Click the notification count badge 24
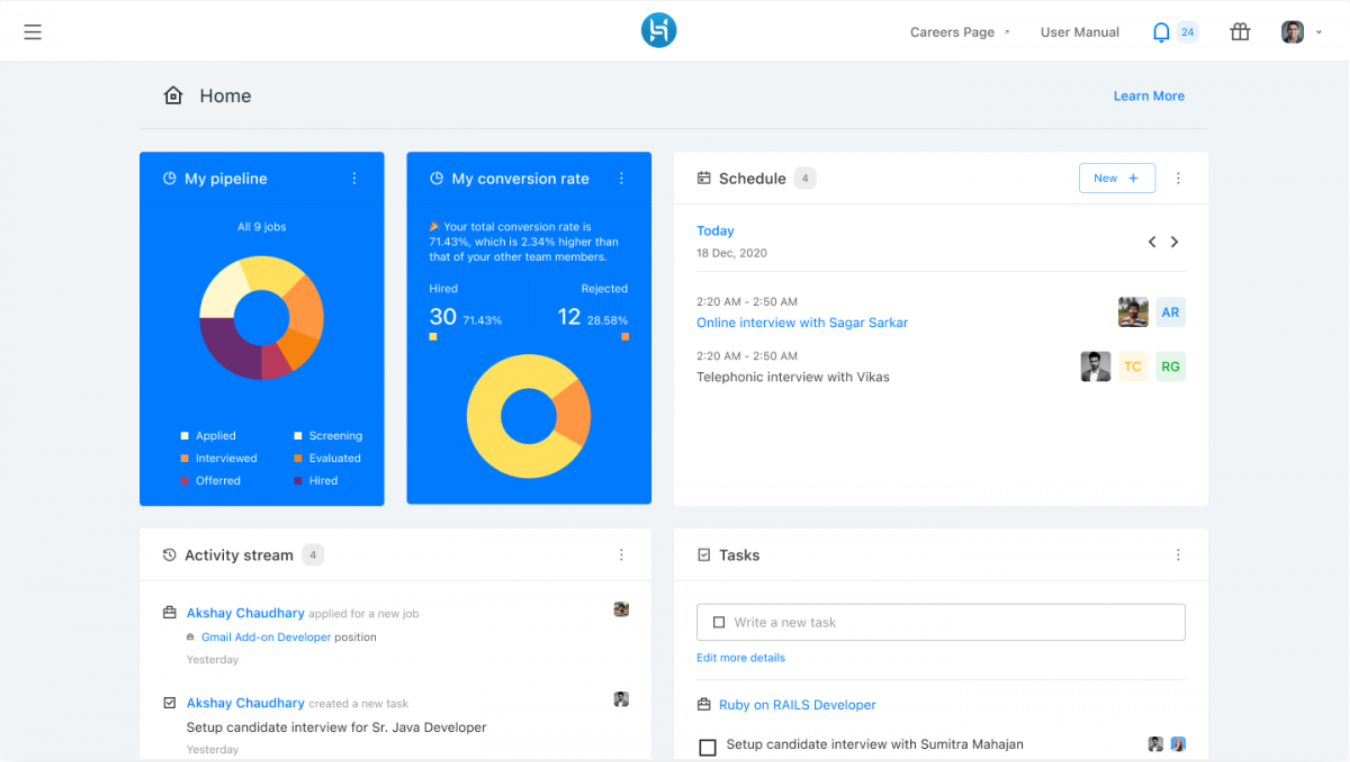The width and height of the screenshot is (1350, 762). click(1187, 32)
